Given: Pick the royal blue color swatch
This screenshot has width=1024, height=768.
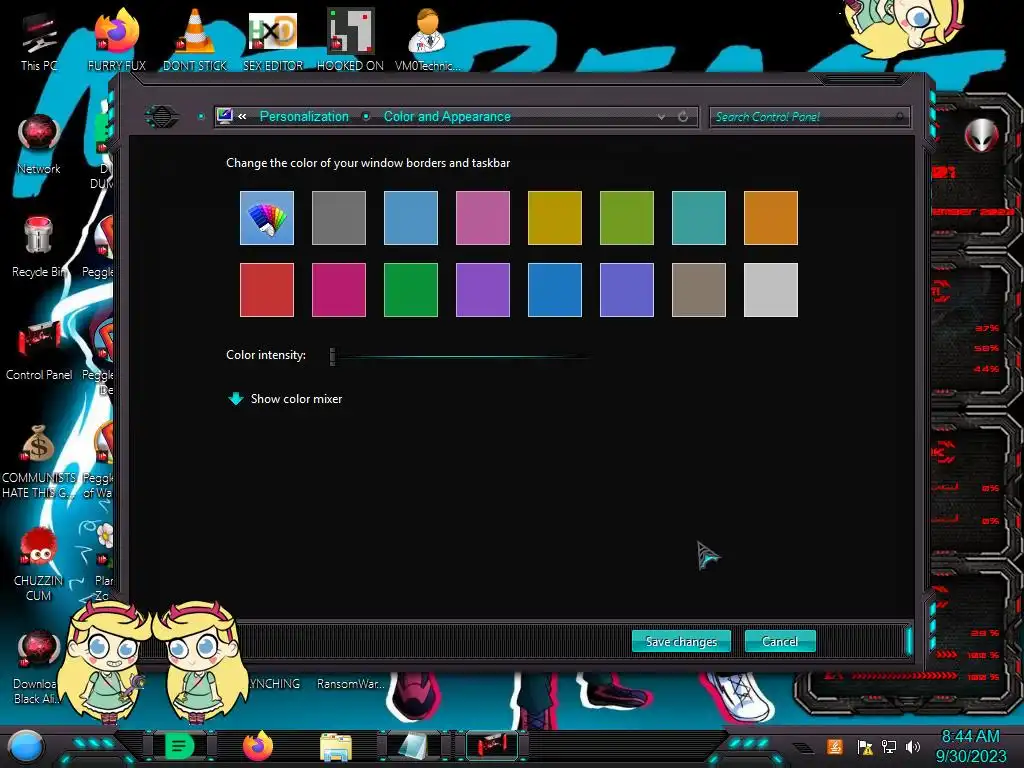Looking at the screenshot, I should (554, 290).
